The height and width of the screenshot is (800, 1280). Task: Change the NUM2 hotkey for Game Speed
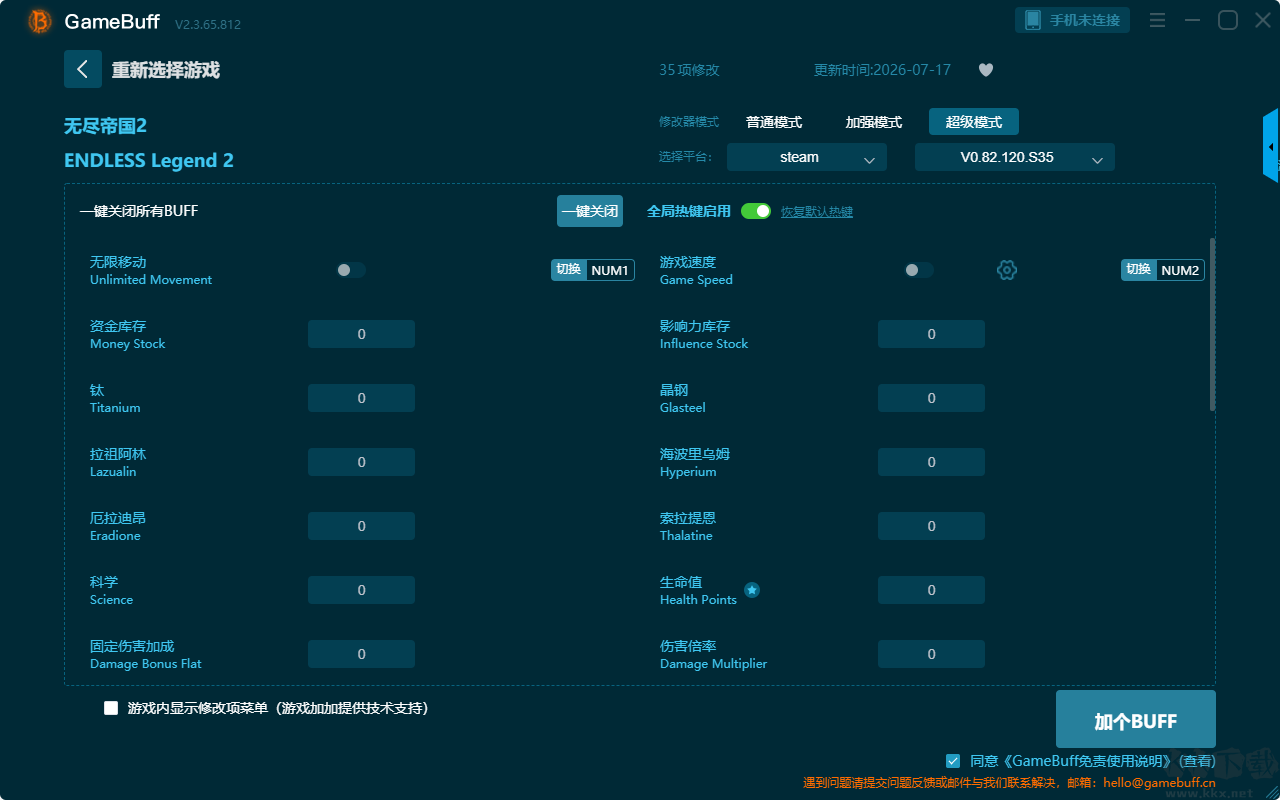pyautogui.click(x=1163, y=270)
